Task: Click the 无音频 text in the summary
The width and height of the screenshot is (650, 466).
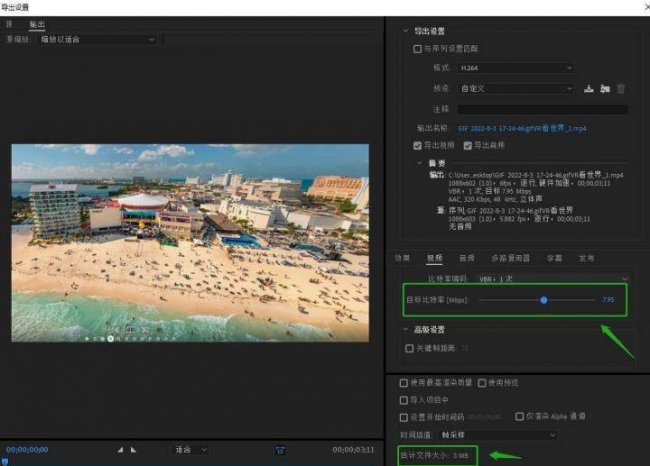Action: pyautogui.click(x=460, y=226)
